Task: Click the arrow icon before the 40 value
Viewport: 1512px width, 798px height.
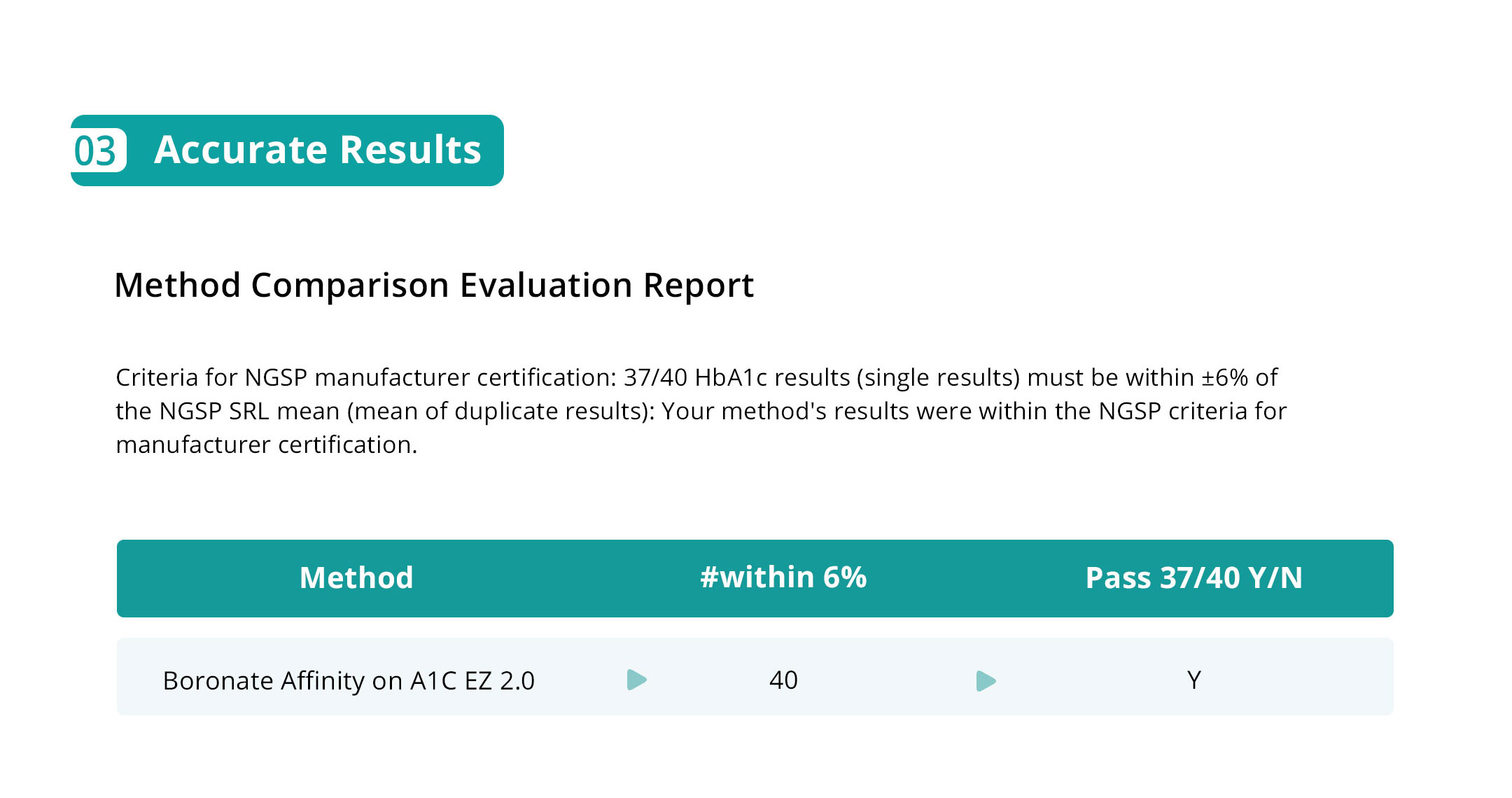Action: click(x=636, y=680)
